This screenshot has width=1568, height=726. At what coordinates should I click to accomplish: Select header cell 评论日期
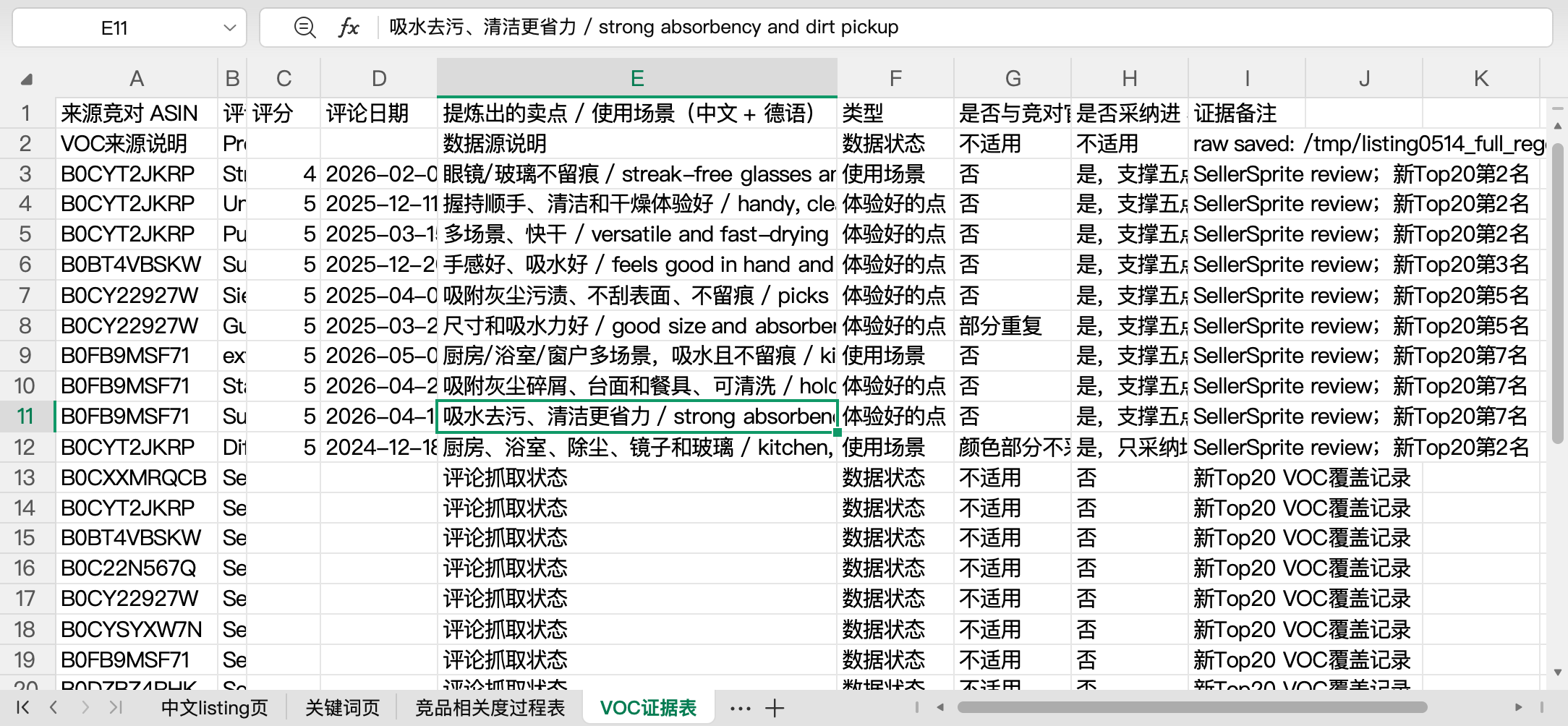tap(379, 114)
